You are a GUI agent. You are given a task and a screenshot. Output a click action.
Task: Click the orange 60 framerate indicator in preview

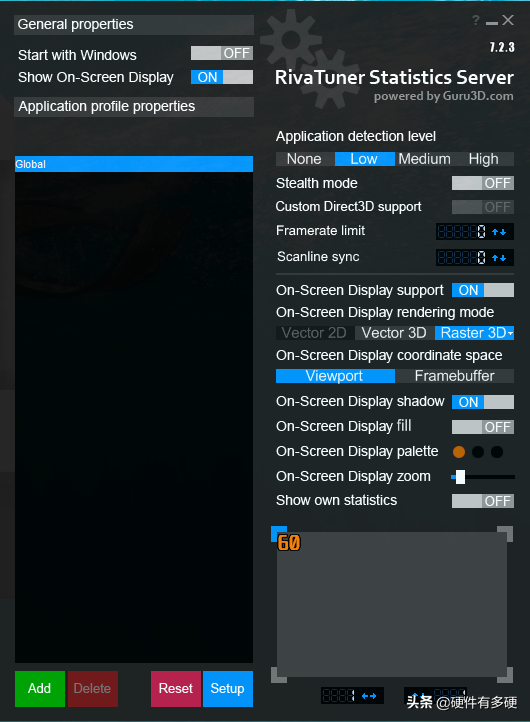pyautogui.click(x=289, y=543)
